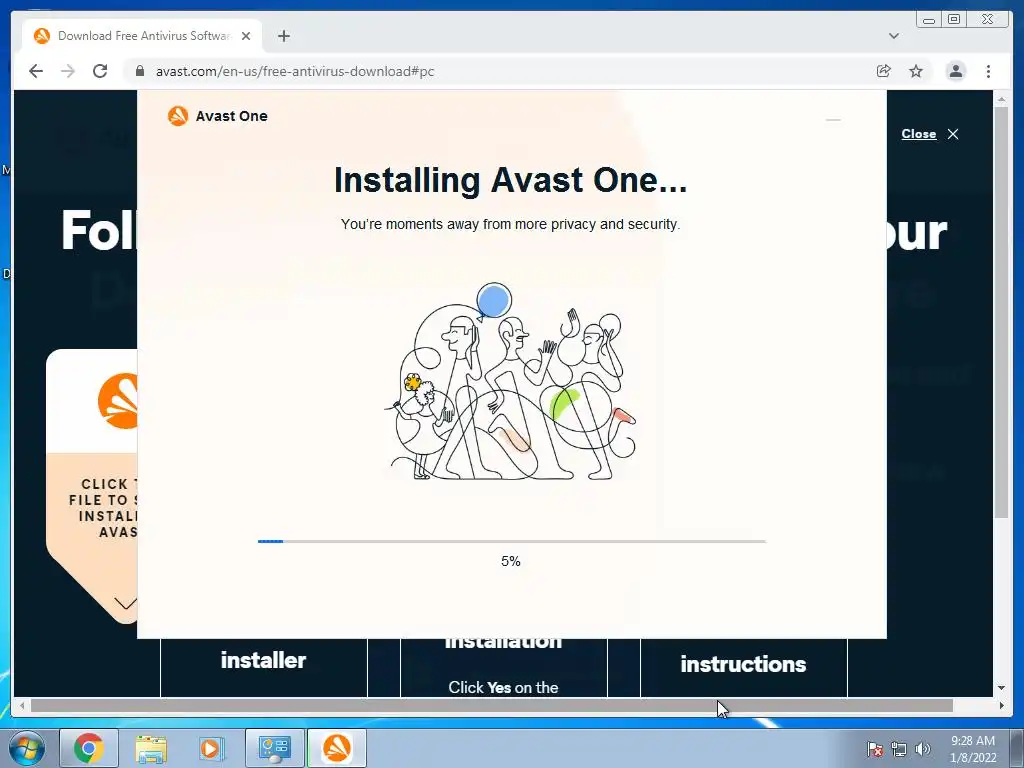Click the down chevron on Avast card
Screen dimensions: 1024x768
click(x=125, y=602)
